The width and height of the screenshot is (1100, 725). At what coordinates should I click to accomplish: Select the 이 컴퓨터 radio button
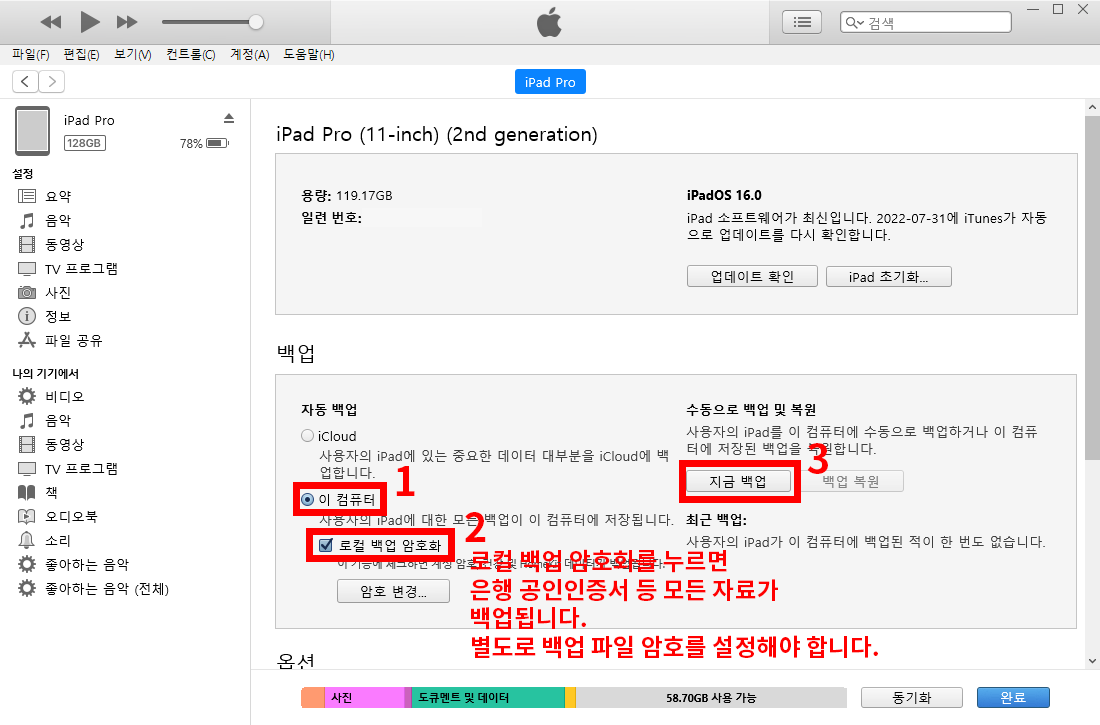pos(307,500)
